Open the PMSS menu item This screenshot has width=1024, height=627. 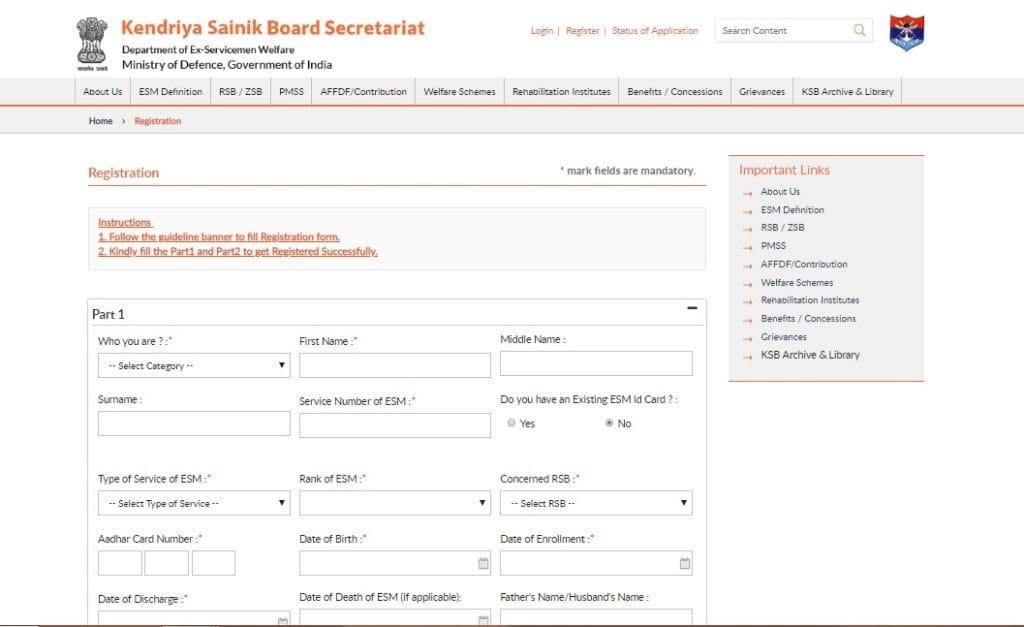pyautogui.click(x=291, y=91)
